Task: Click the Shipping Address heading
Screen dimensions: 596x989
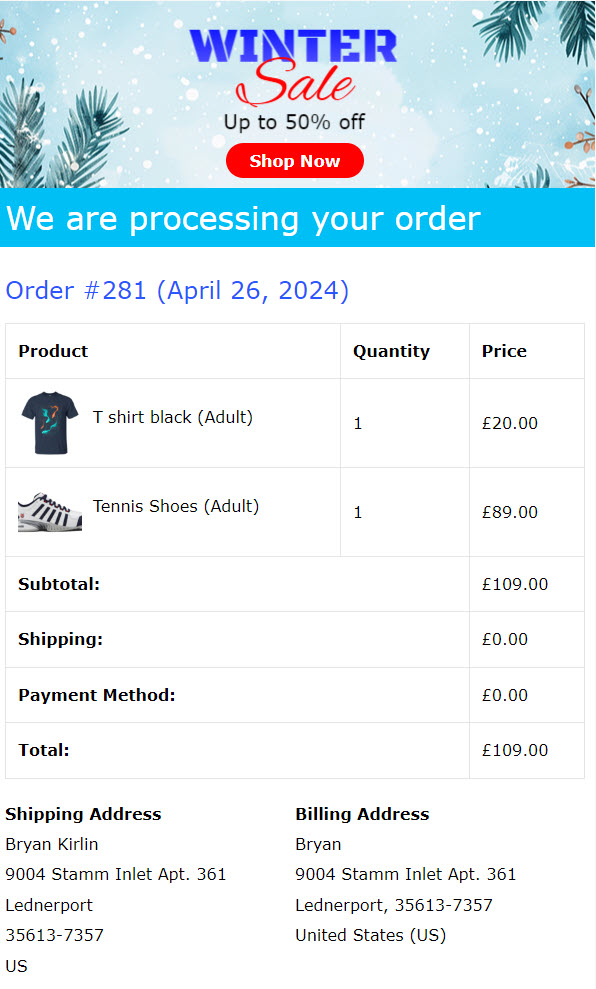Action: click(x=83, y=814)
